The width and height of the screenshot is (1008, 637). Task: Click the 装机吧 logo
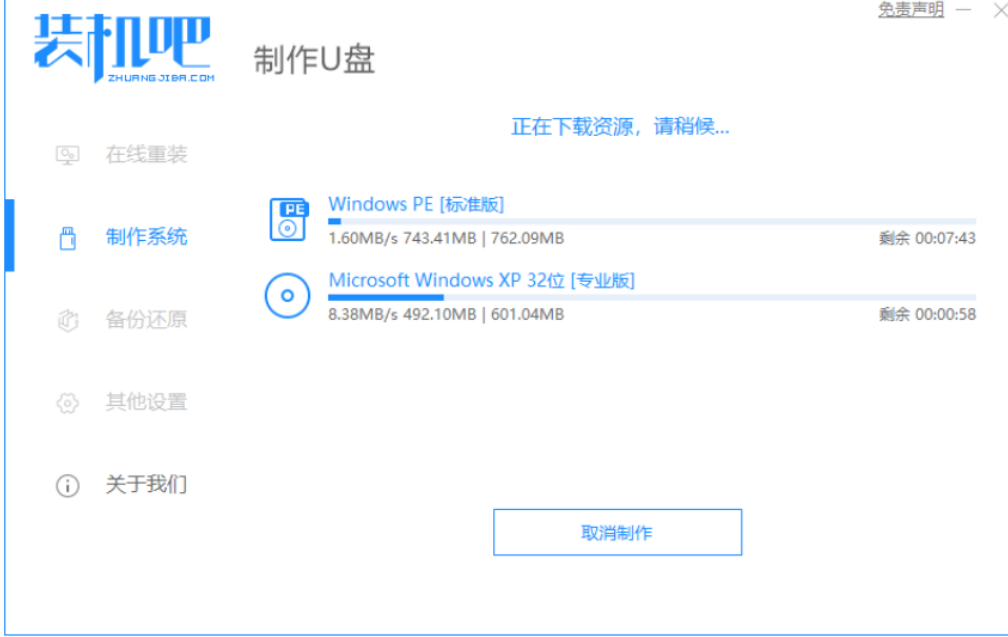[x=123, y=48]
